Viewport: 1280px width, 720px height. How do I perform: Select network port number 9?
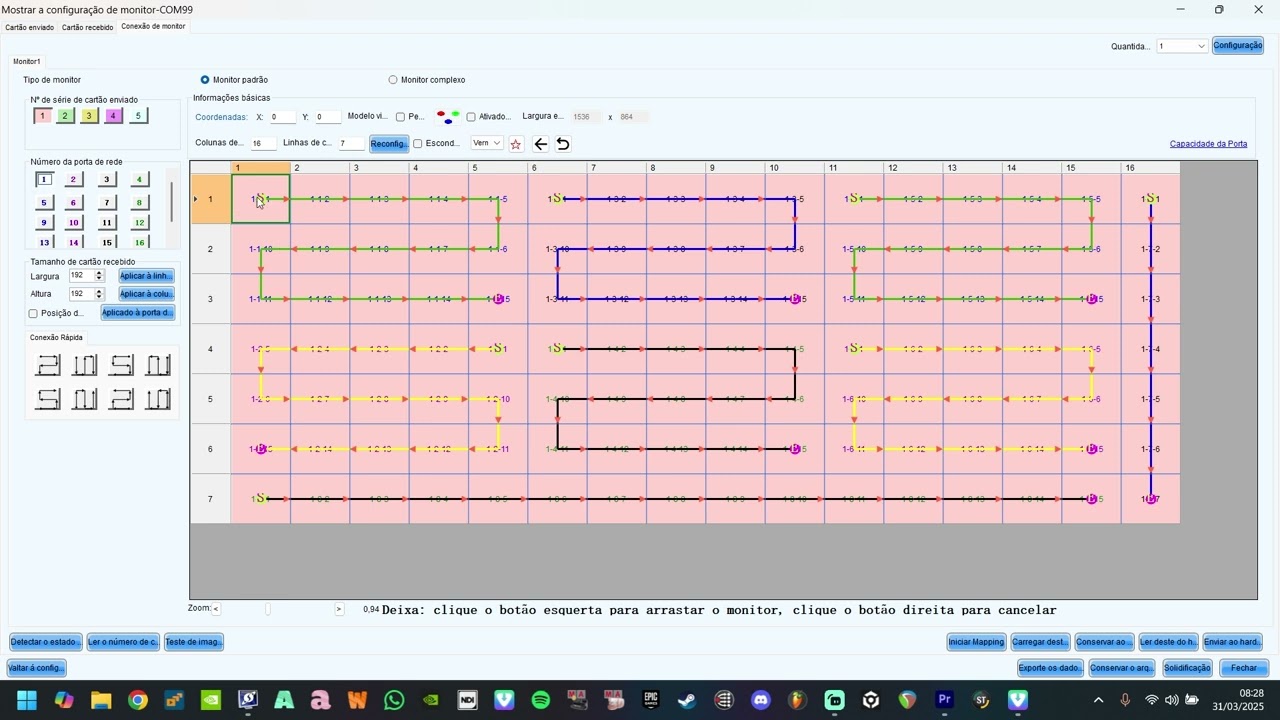(44, 223)
